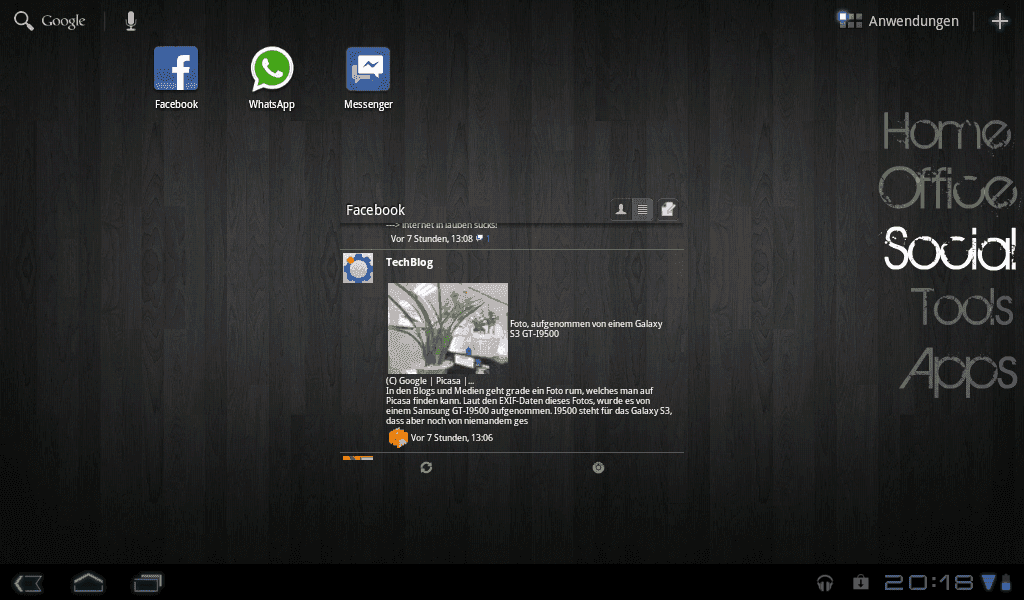The image size is (1024, 600).
Task: Click the Wi-Fi signal status icon
Action: point(989,582)
